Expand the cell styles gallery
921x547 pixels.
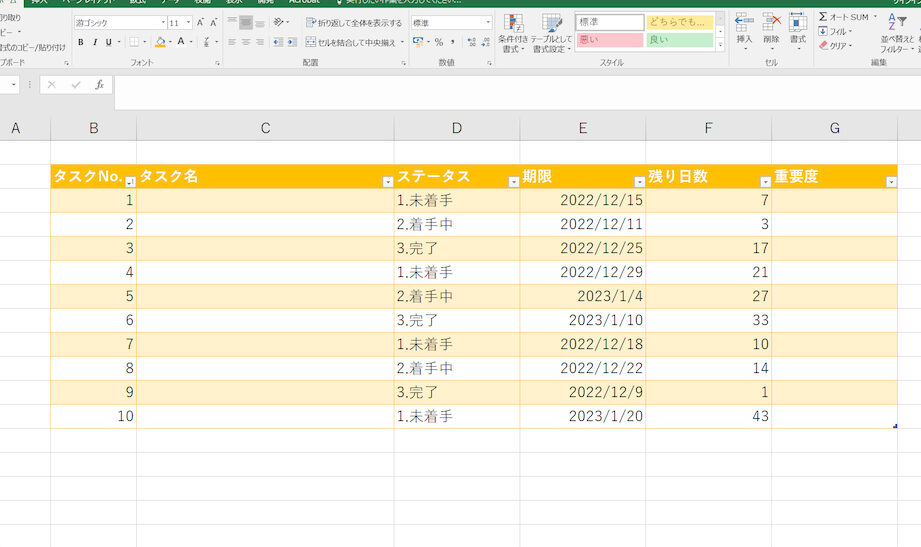click(721, 45)
